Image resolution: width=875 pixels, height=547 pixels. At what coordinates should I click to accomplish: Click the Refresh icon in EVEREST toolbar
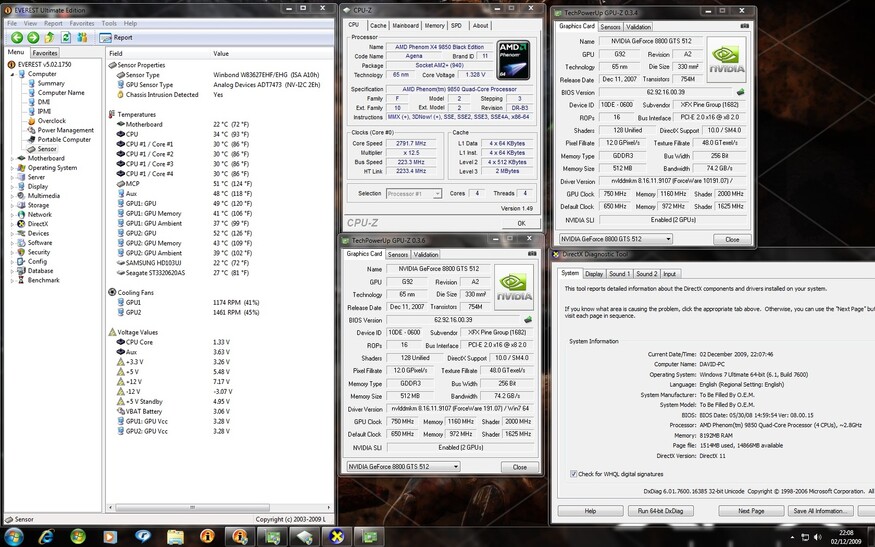click(66, 37)
